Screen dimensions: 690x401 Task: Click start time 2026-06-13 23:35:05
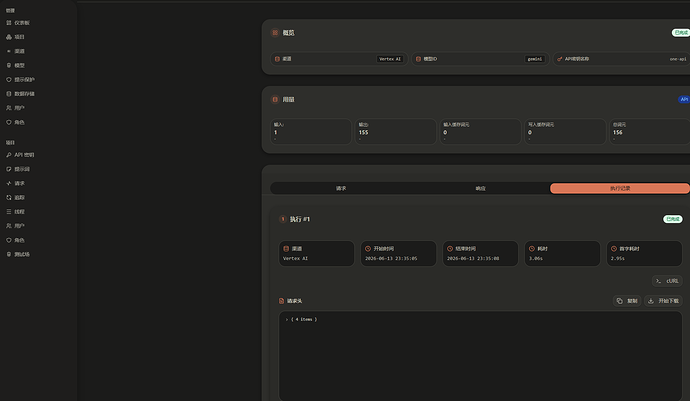click(x=391, y=259)
